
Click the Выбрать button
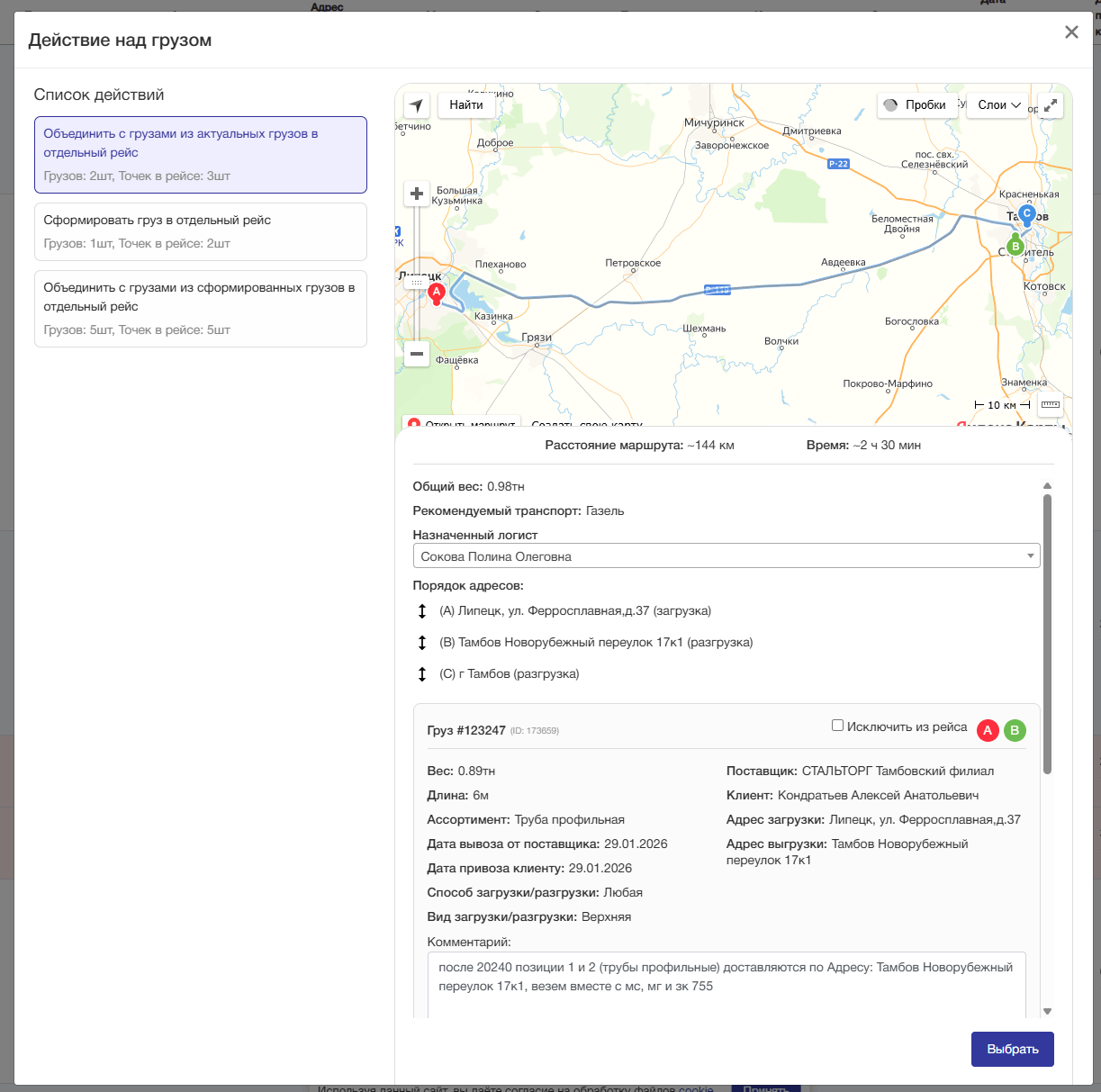1013,1049
